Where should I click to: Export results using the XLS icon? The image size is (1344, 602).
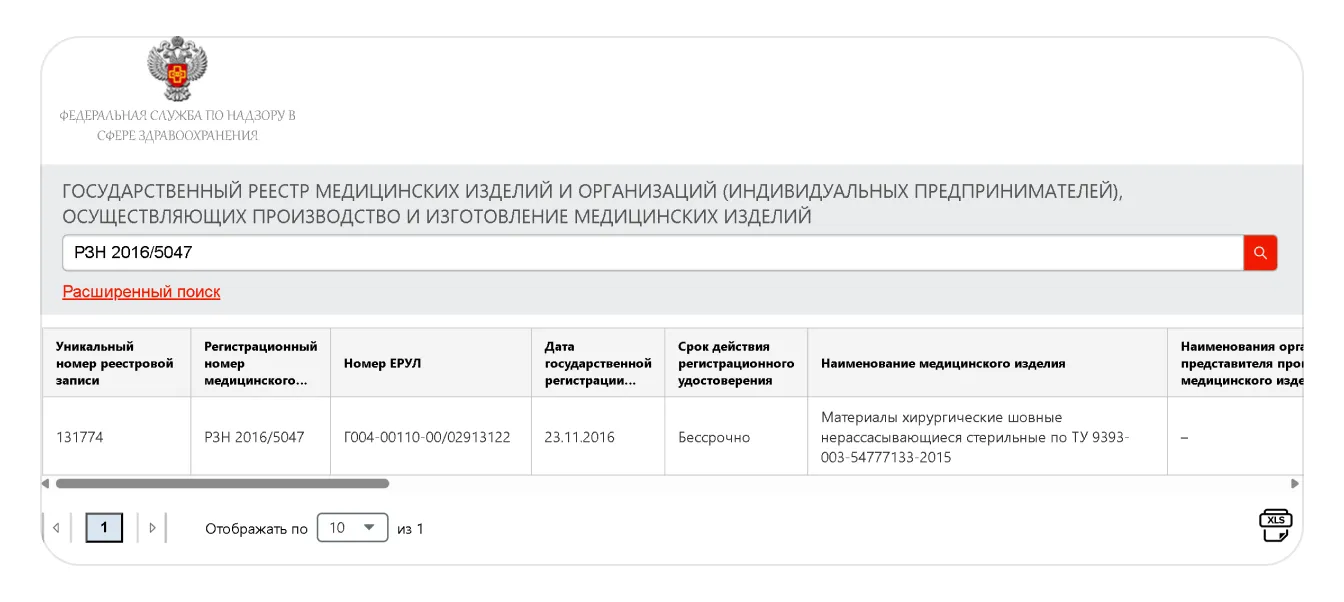1275,525
